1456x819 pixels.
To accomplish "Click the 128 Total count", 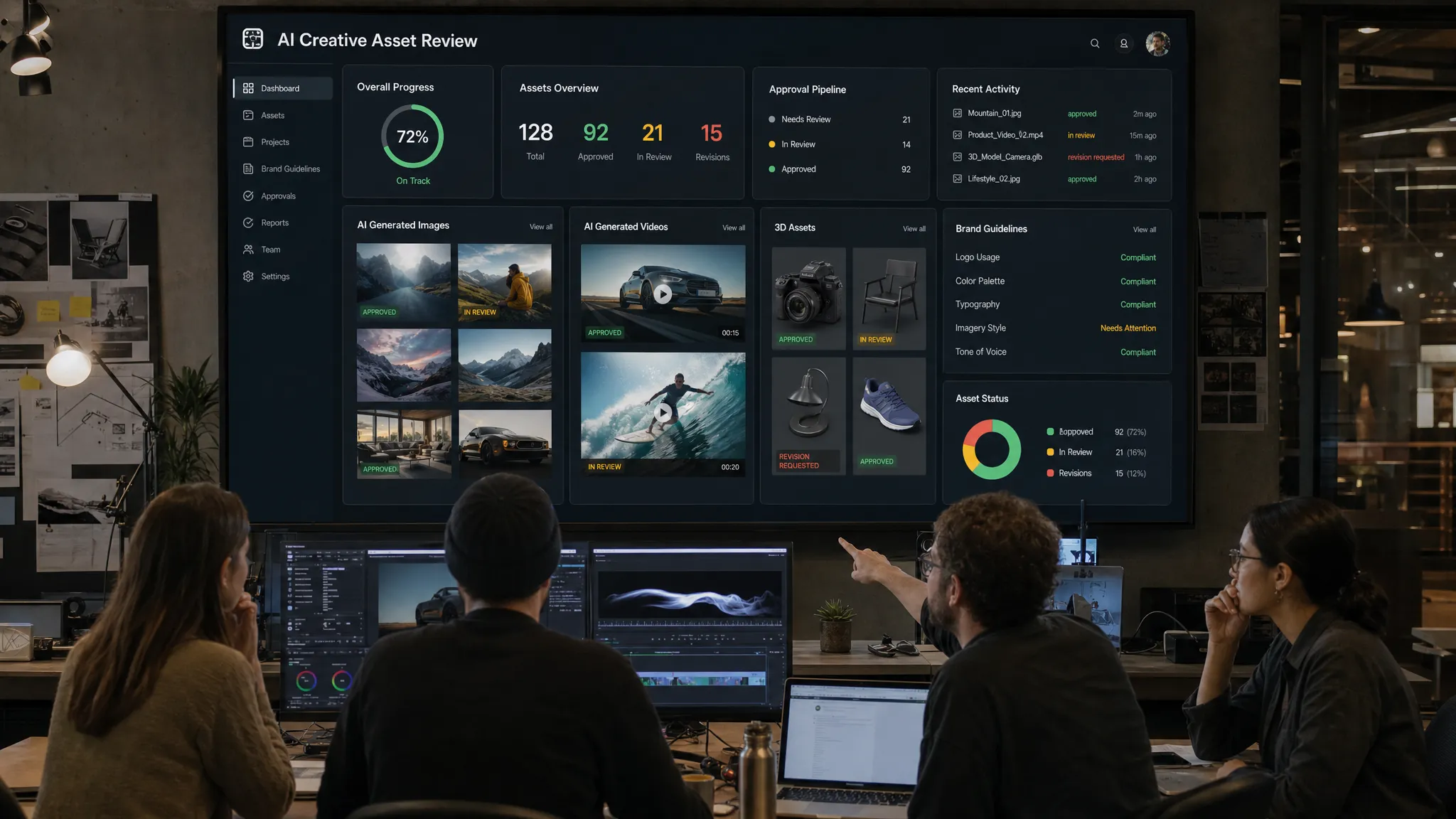I will tap(535, 133).
